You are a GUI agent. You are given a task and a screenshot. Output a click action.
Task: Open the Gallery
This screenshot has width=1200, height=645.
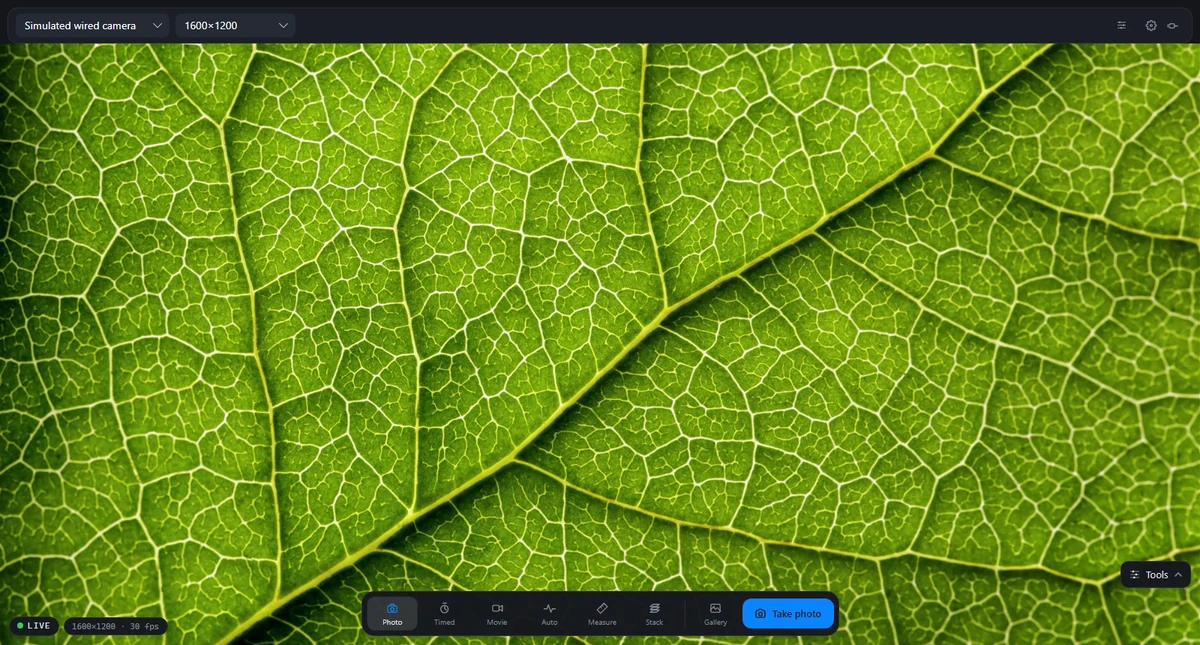point(715,613)
